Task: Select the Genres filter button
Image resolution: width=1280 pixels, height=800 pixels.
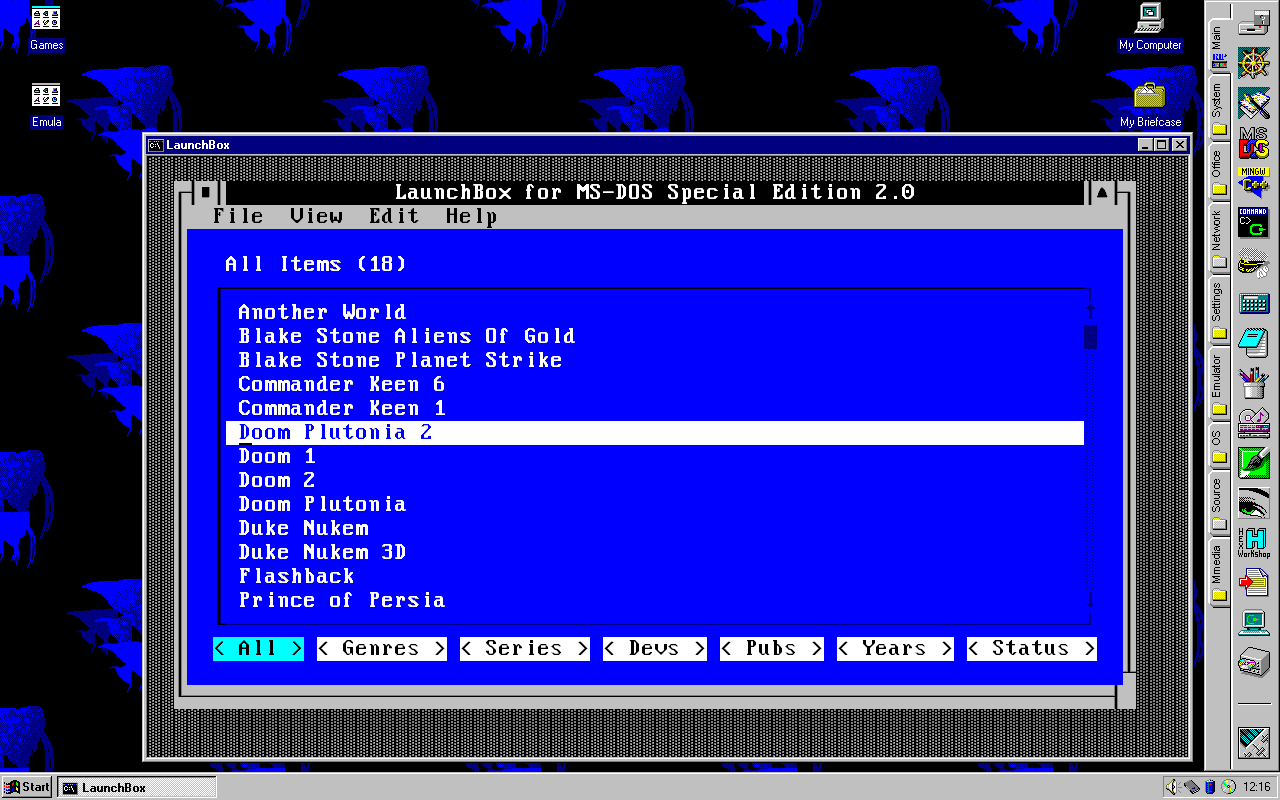Action: pyautogui.click(x=381, y=649)
